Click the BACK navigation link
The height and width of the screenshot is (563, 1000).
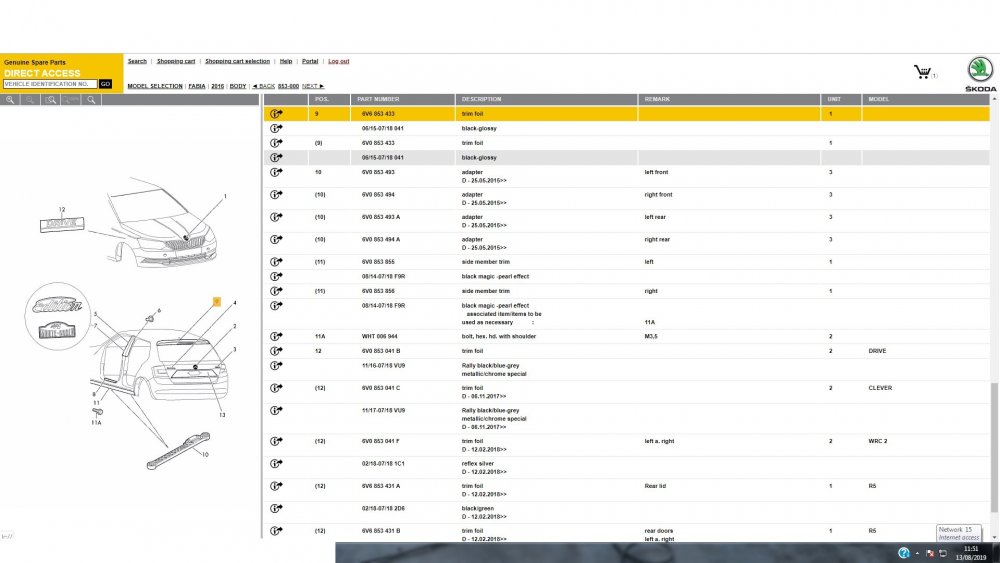point(263,86)
